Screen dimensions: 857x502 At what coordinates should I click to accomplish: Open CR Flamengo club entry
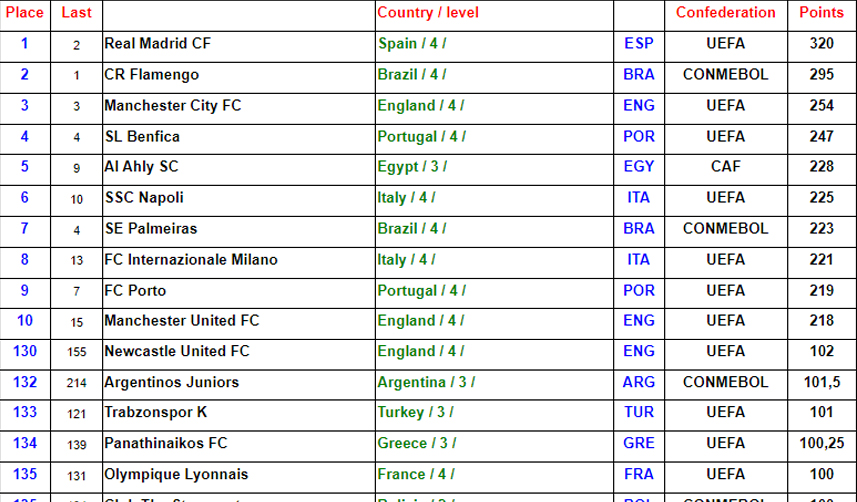[151, 75]
